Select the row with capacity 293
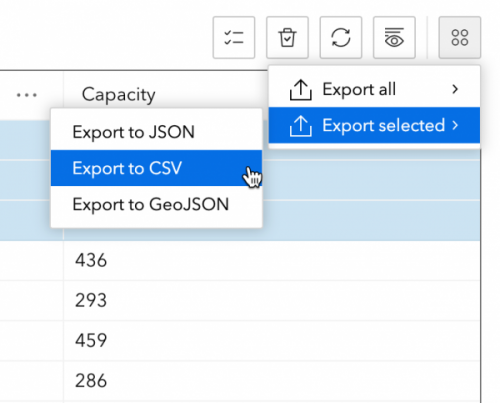 click(240, 300)
